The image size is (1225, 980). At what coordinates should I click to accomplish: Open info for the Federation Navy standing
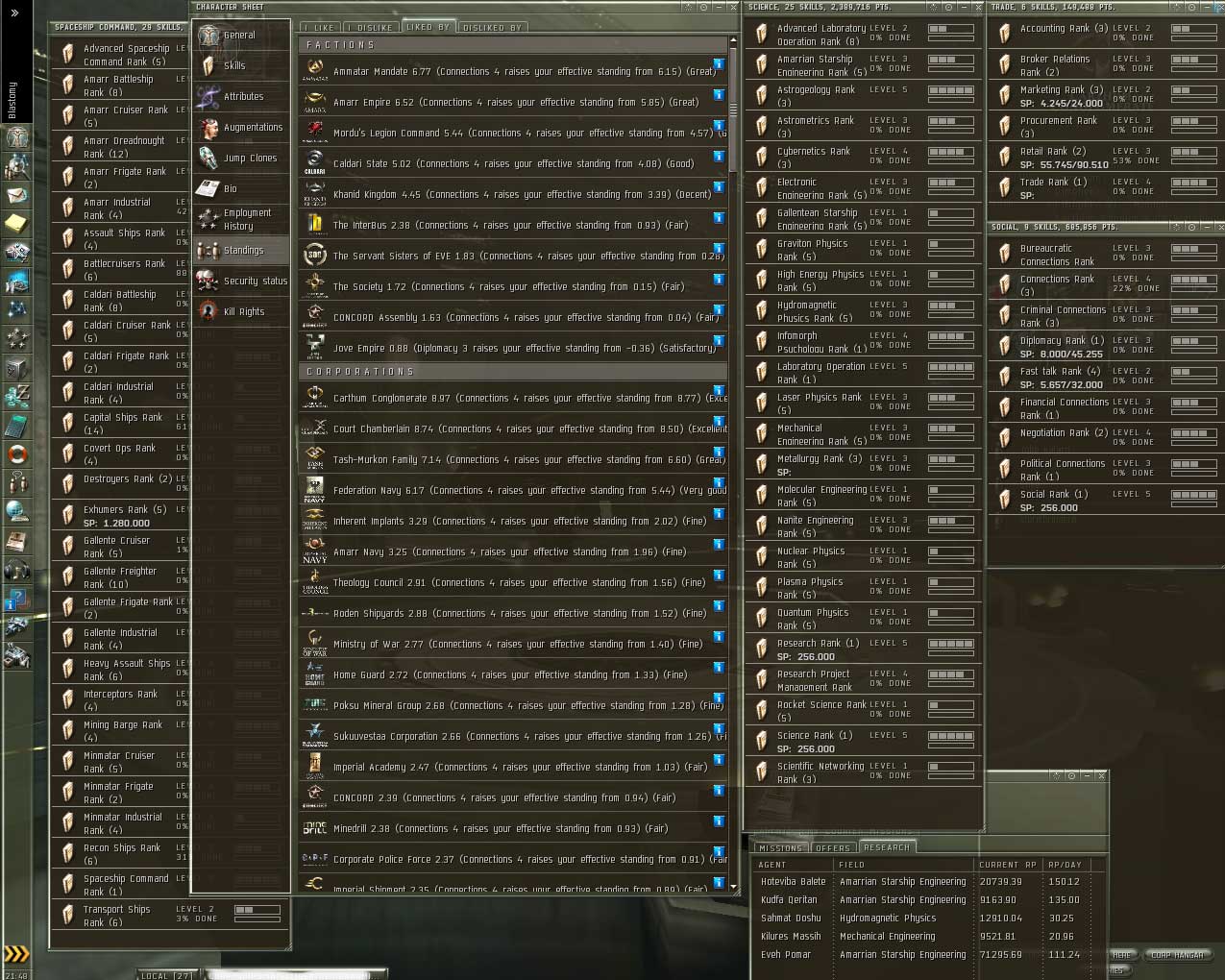(x=718, y=483)
